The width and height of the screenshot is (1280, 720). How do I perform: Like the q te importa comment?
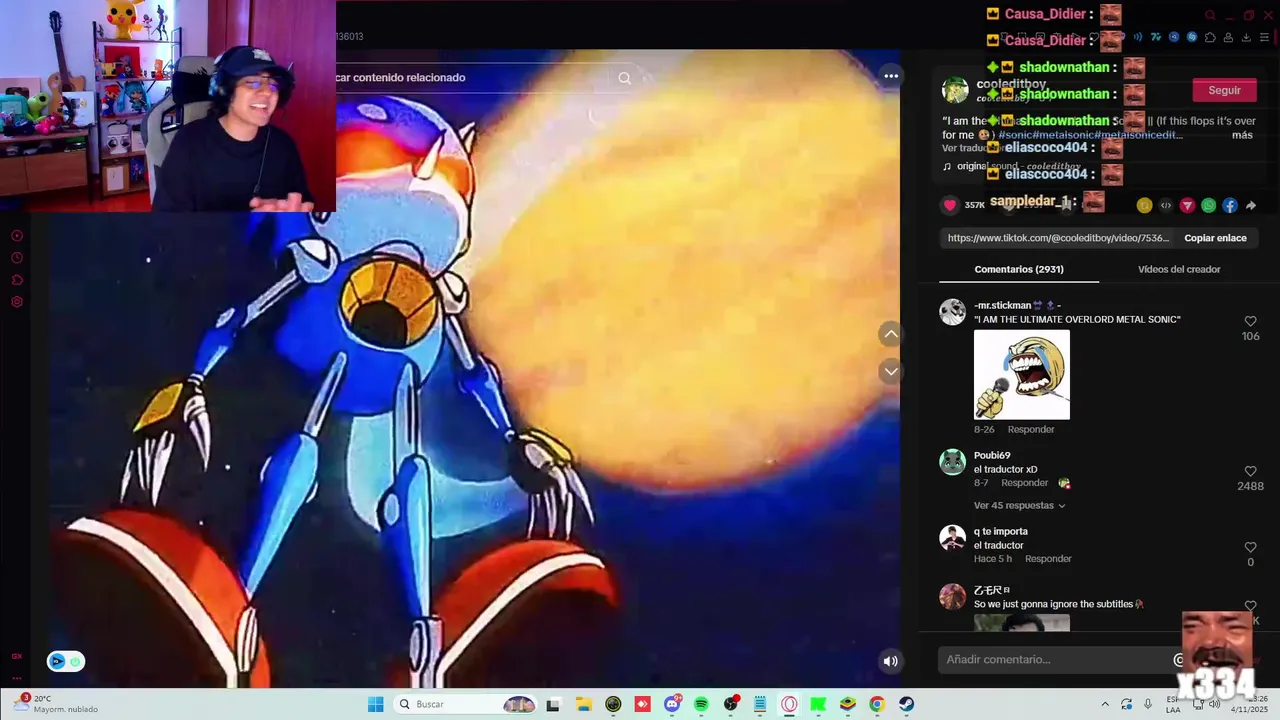1250,548
